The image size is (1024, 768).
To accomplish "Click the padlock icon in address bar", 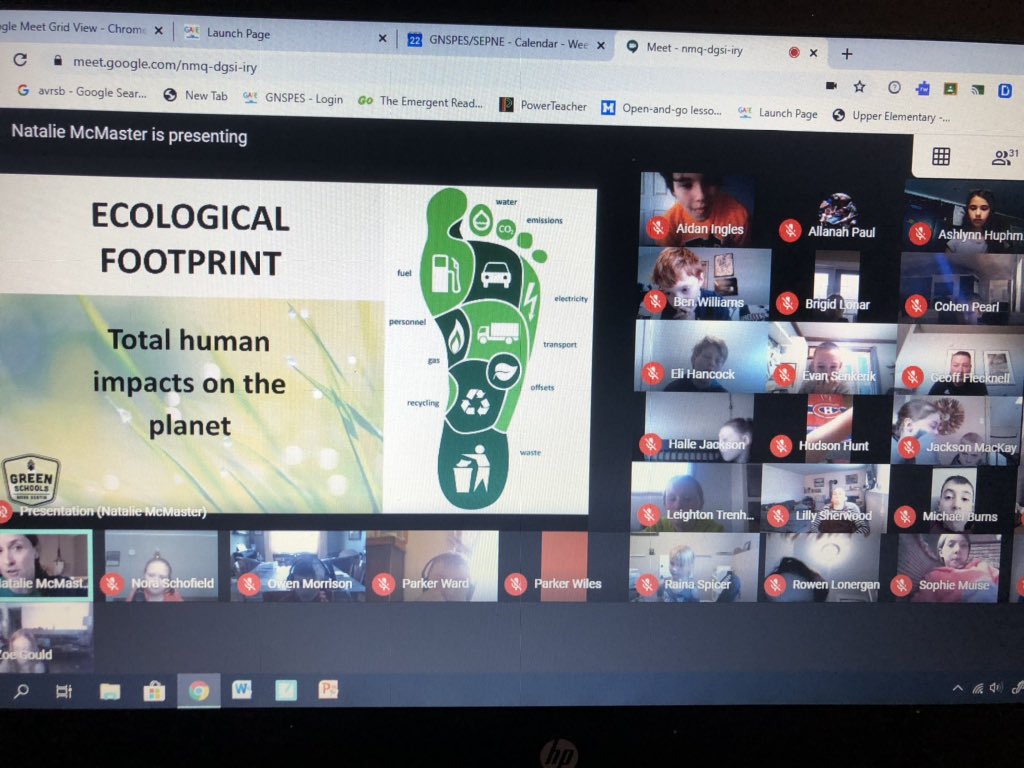I will [57, 61].
